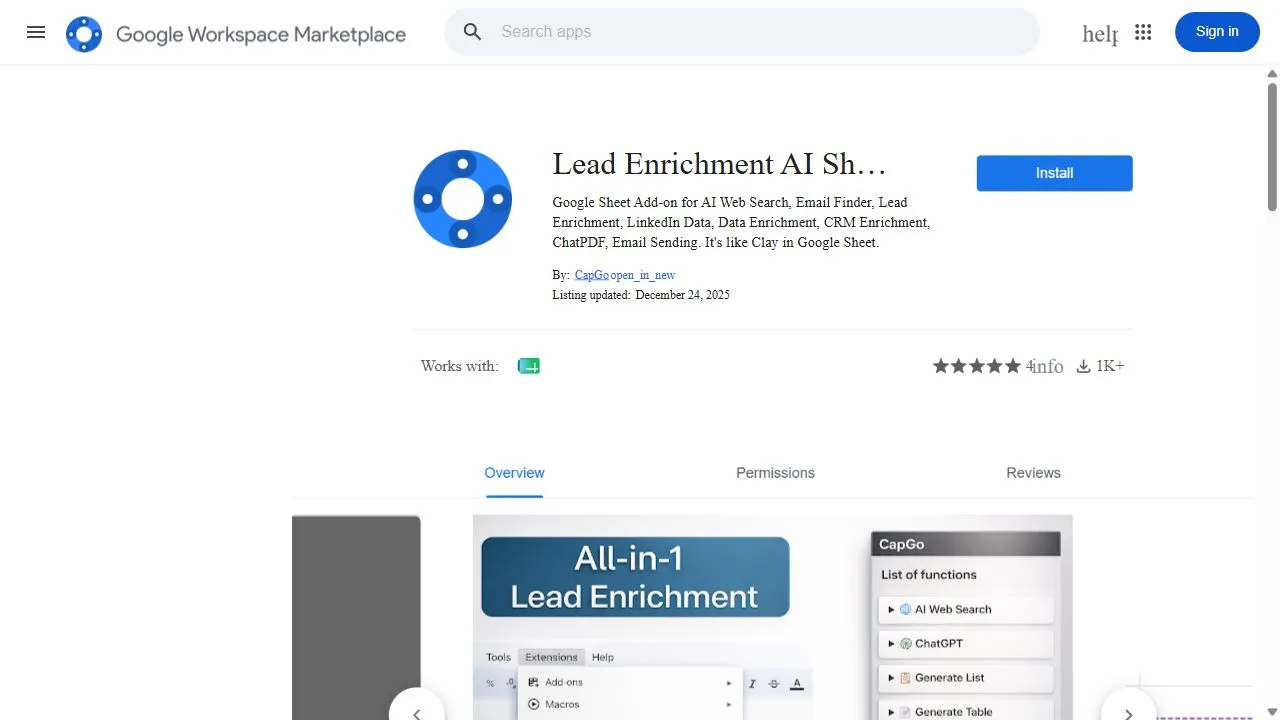Image resolution: width=1280 pixels, height=720 pixels.
Task: Click the Google Sheets works-with icon
Action: tap(528, 366)
